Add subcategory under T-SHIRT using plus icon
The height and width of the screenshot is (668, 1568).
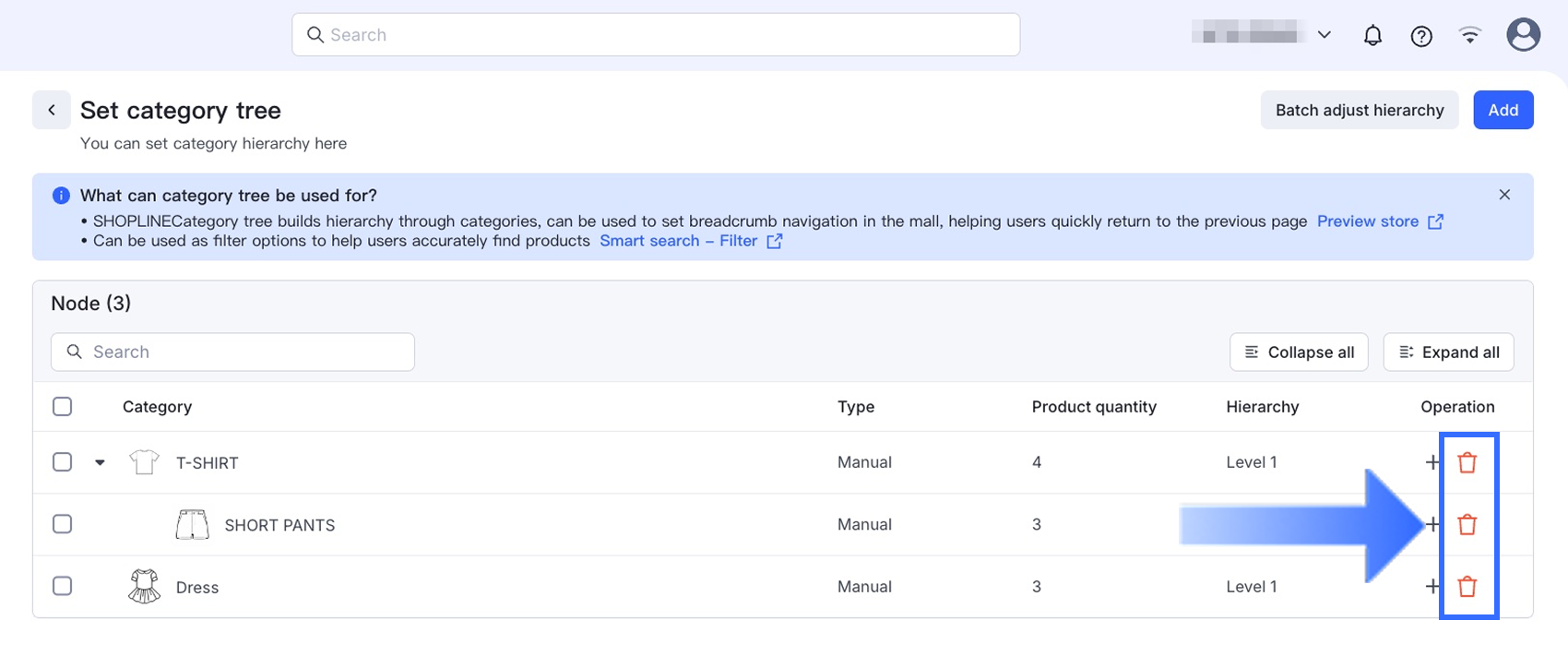click(1431, 462)
